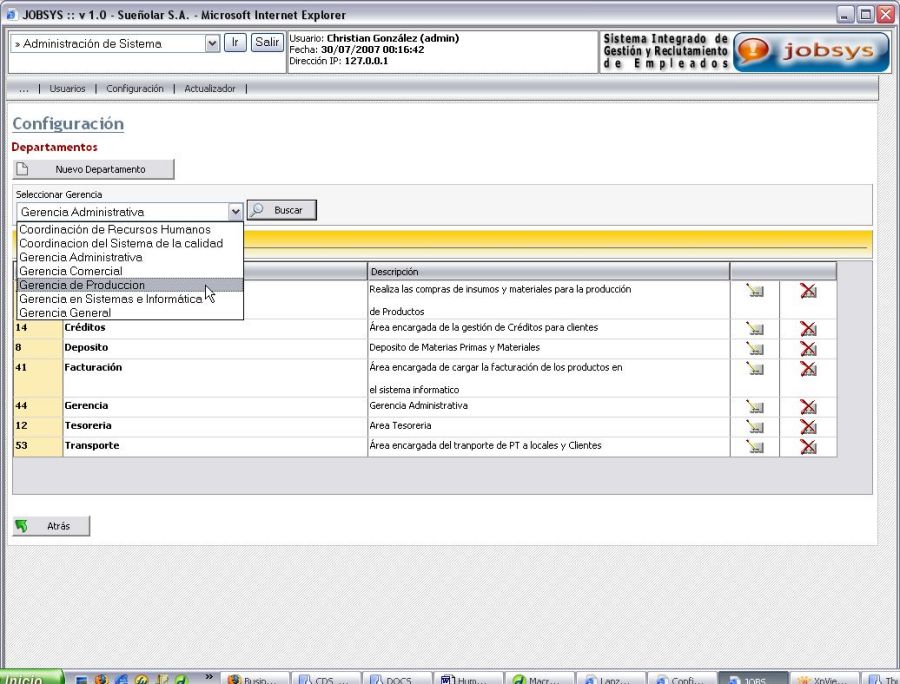The height and width of the screenshot is (684, 900).
Task: Edit the Facturación department row
Action: pos(754,369)
